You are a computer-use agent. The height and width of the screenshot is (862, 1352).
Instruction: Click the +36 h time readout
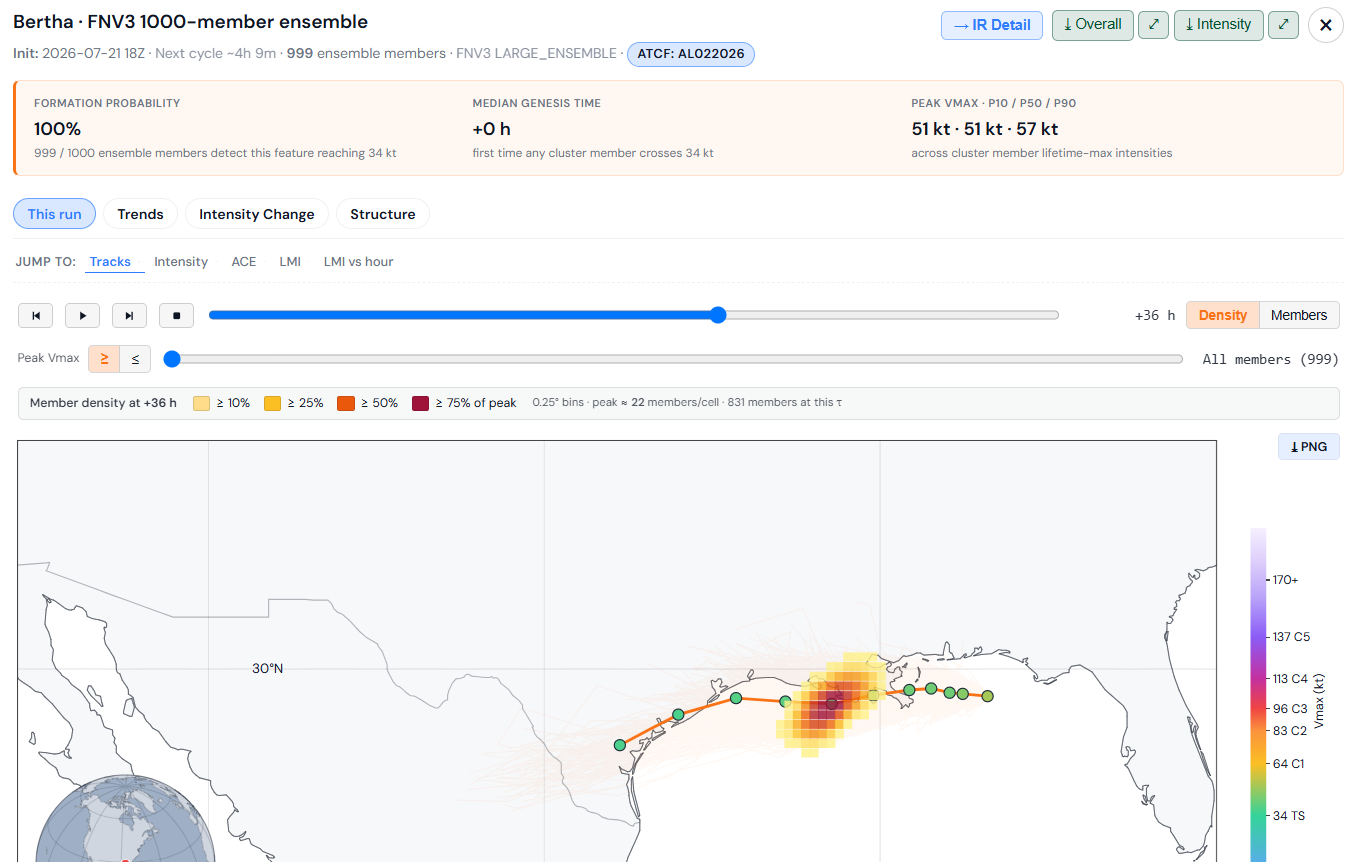pos(1155,315)
